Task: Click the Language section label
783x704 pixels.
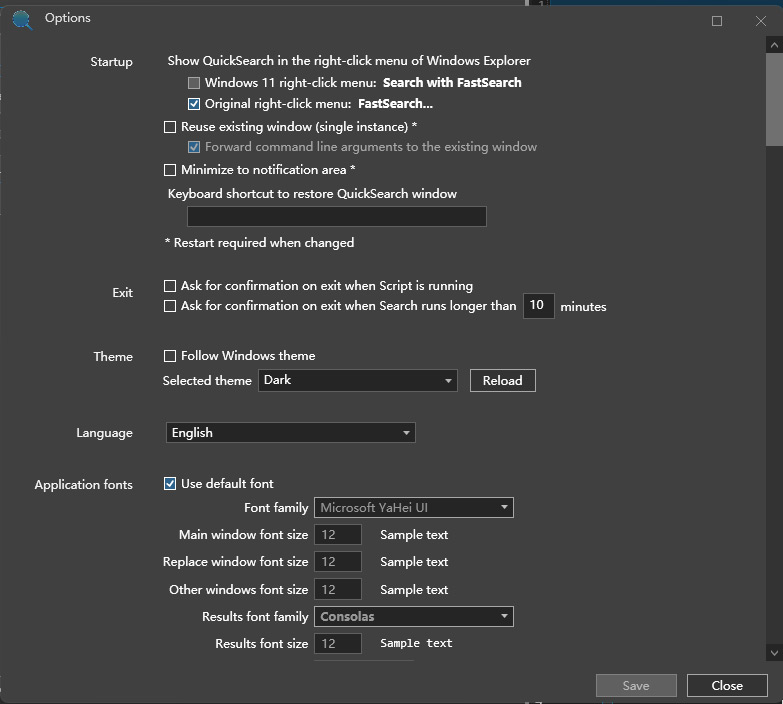Action: coord(104,433)
